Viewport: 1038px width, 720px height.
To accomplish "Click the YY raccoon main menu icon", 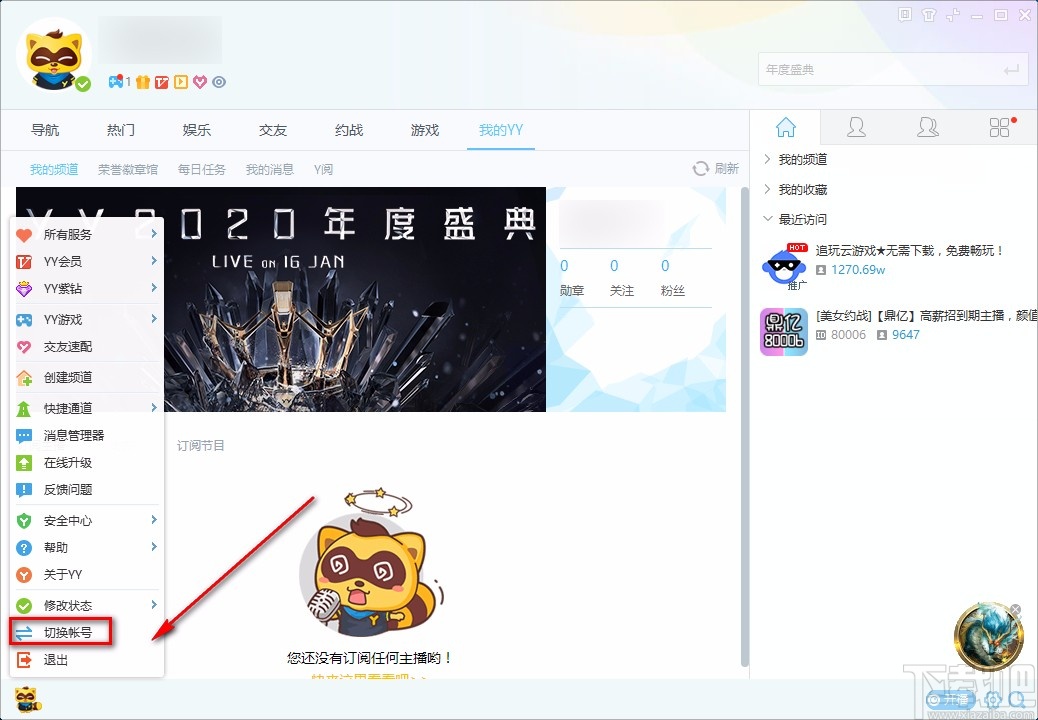I will tap(27, 699).
